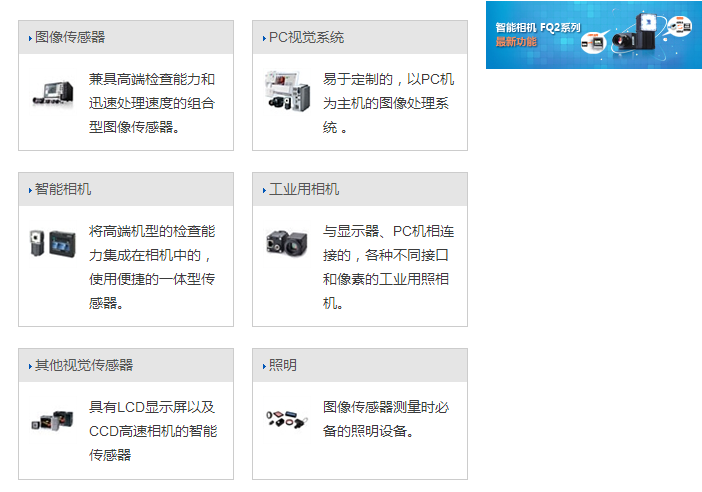Click the 工业用相机 camera image
Screen dimensions: 702x492
tap(287, 244)
